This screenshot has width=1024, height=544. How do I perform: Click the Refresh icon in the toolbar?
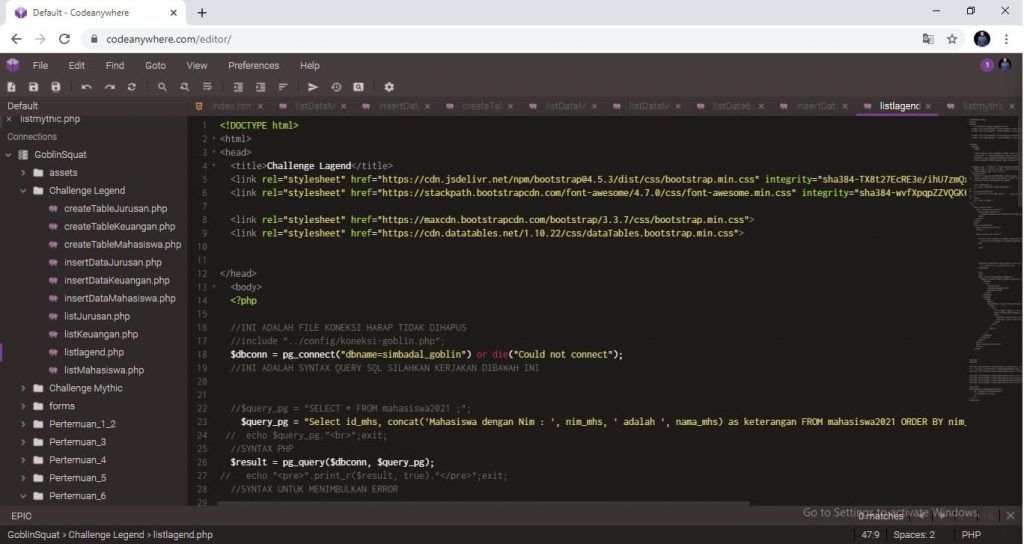(131, 87)
